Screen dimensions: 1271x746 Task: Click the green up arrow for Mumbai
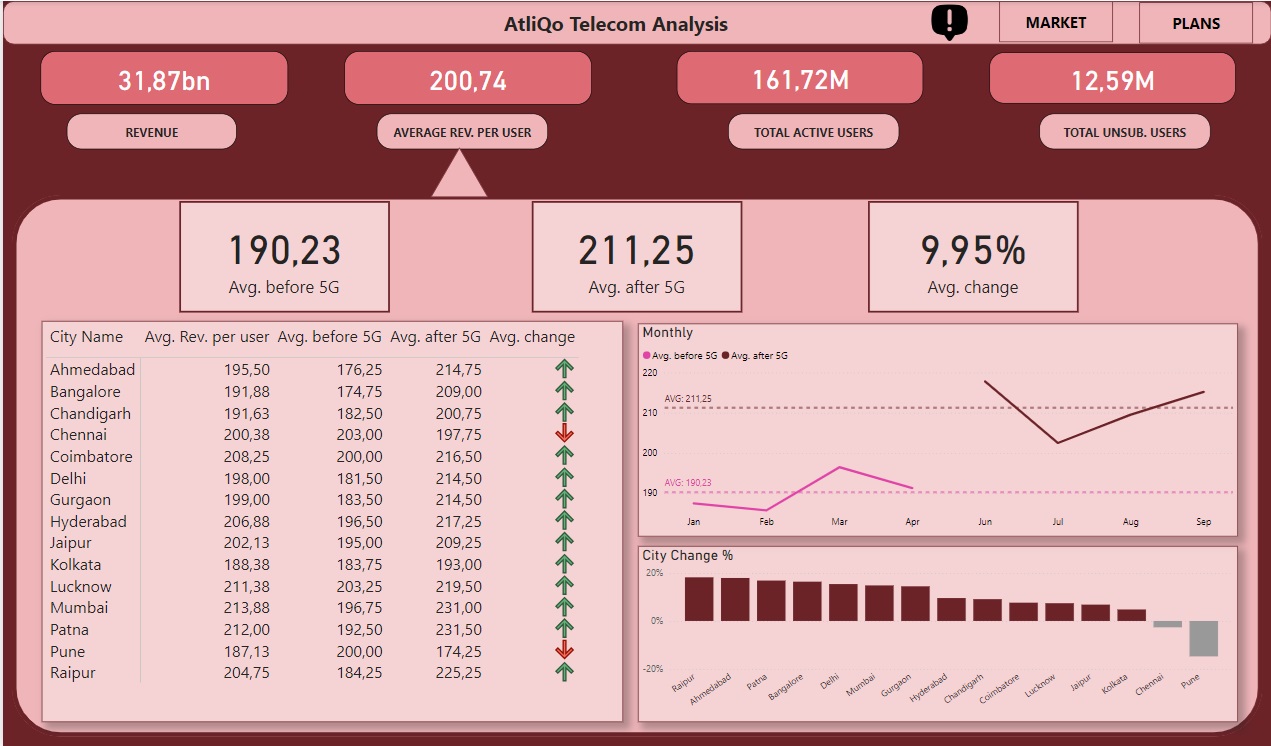[564, 608]
